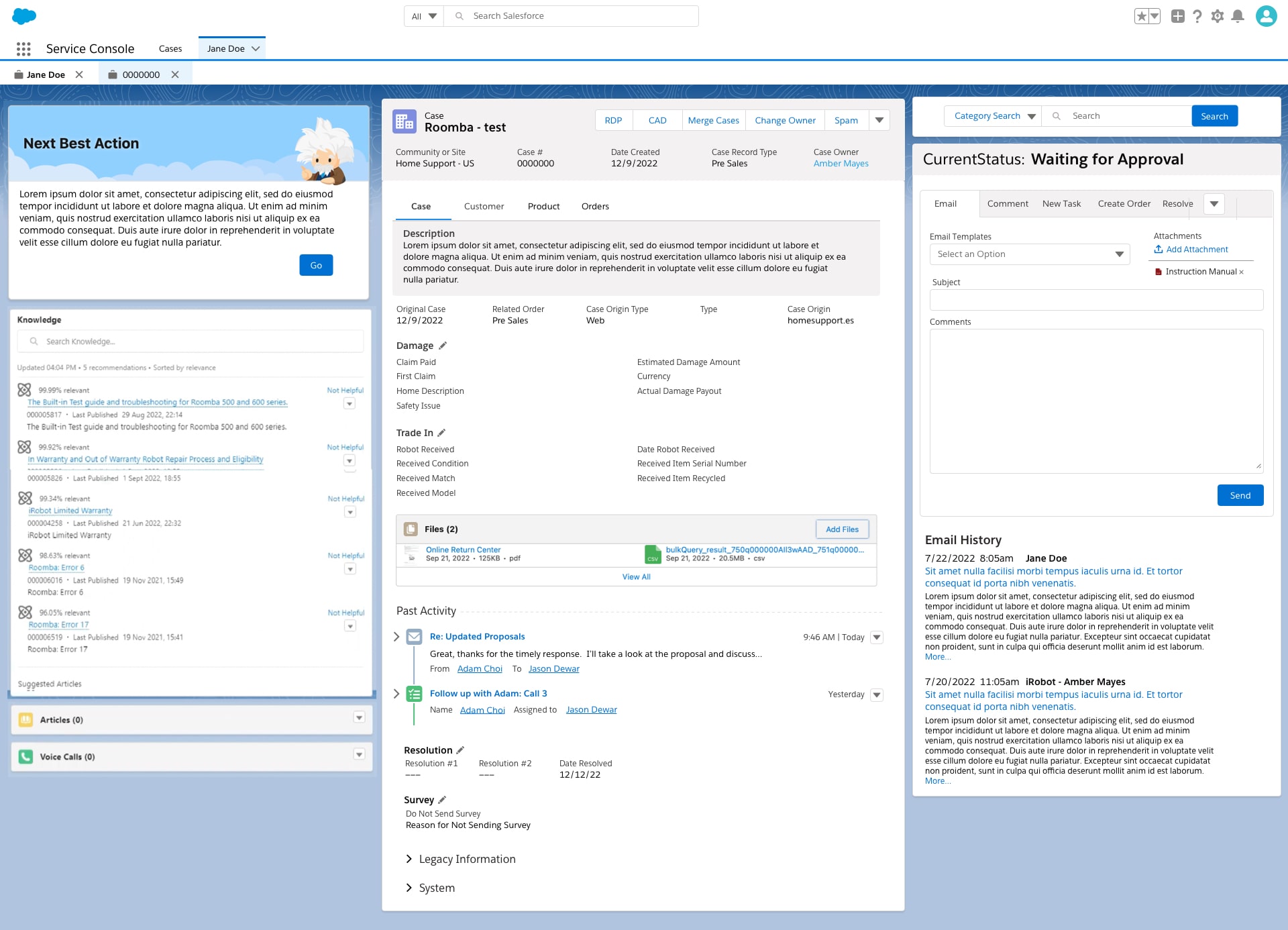Click the Add Files button
Viewport: 1288px width, 930px height.
(x=842, y=529)
